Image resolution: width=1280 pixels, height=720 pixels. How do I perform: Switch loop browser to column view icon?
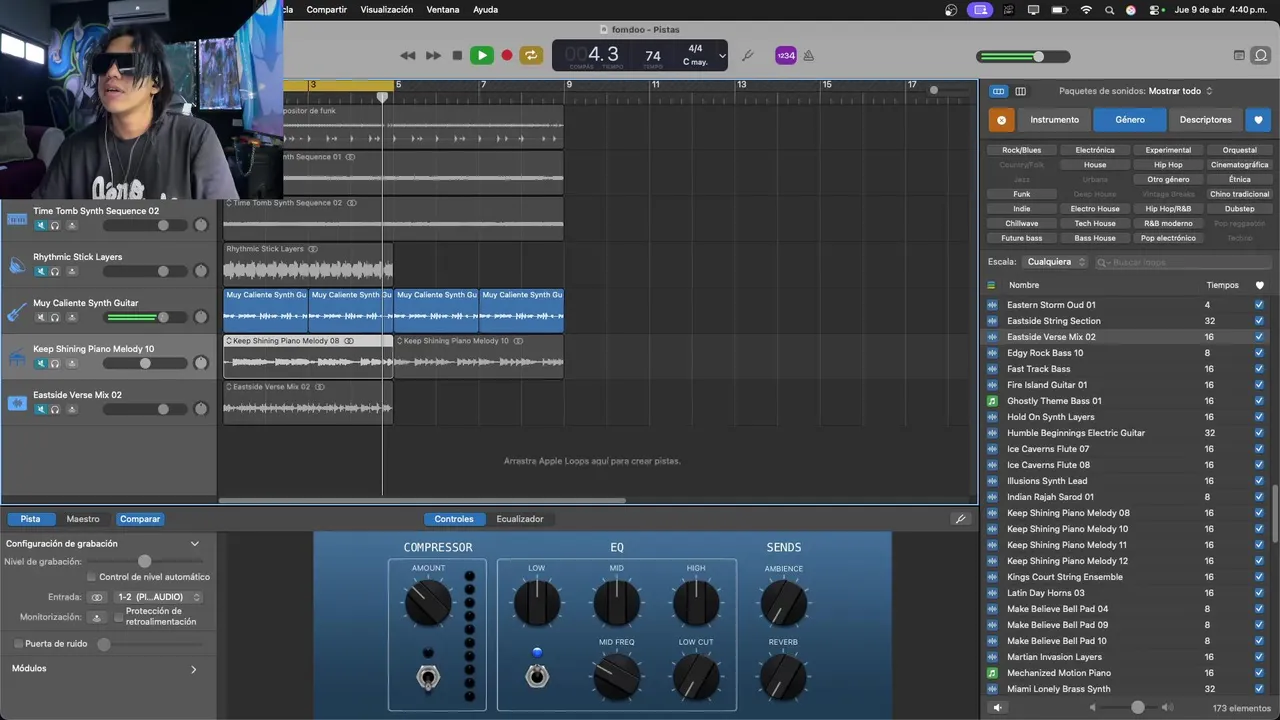1020,91
